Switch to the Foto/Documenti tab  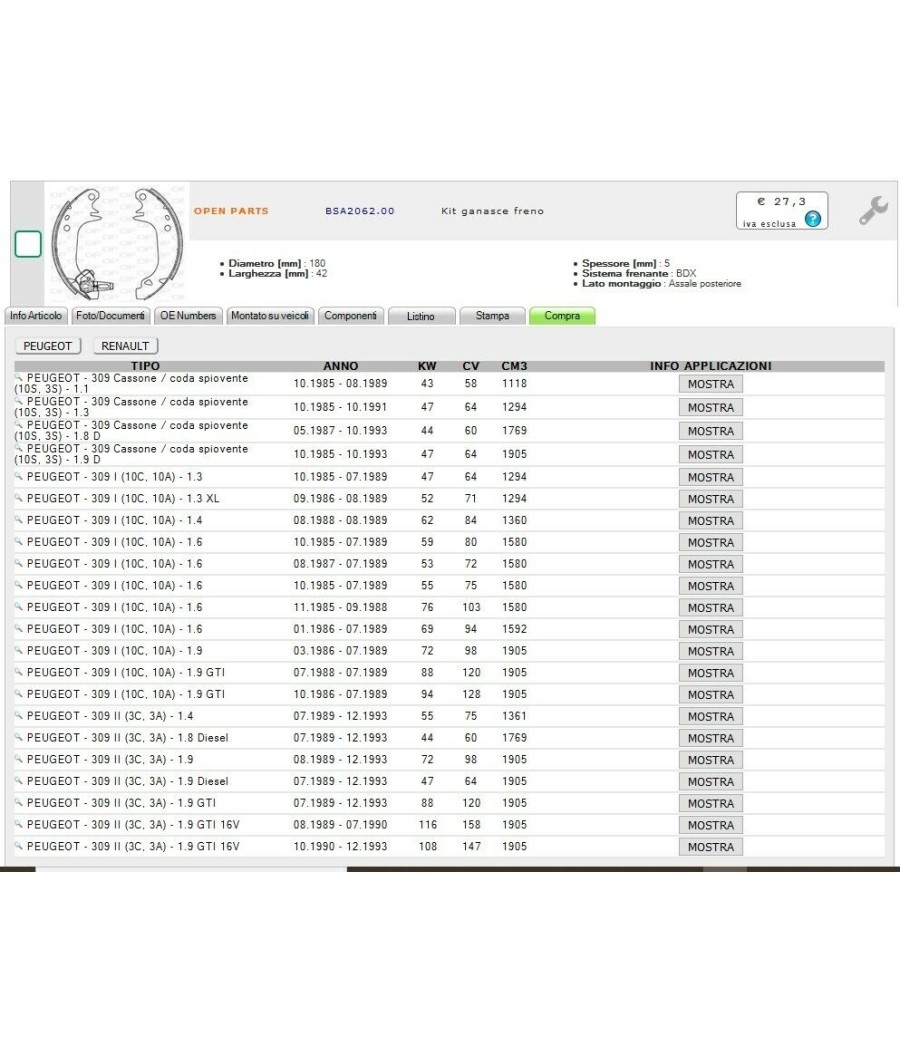click(110, 315)
